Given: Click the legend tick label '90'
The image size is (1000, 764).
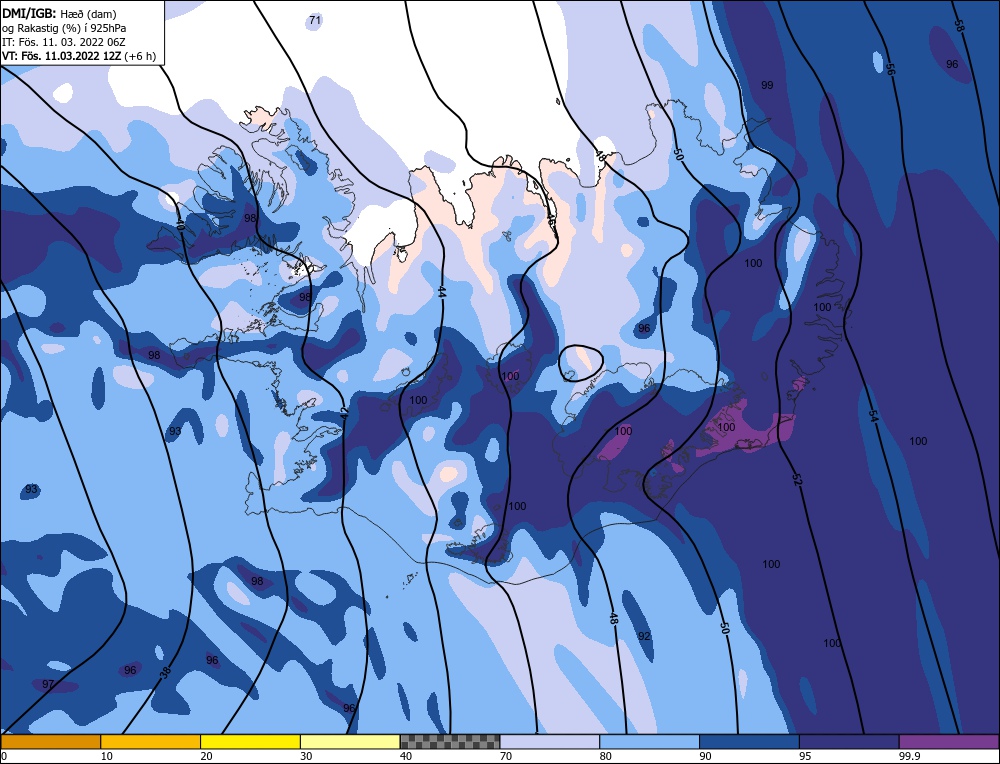Looking at the screenshot, I should 705,757.
